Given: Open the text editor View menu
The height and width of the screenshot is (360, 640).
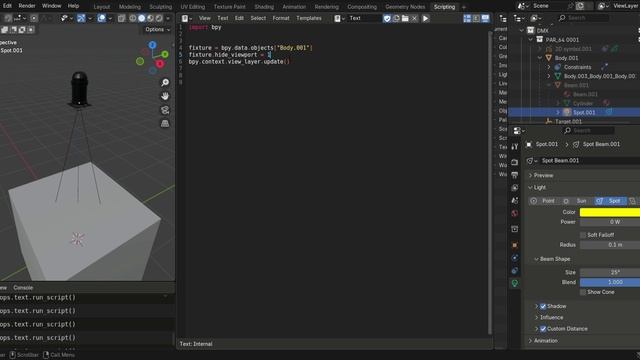Looking at the screenshot, I should point(204,18).
